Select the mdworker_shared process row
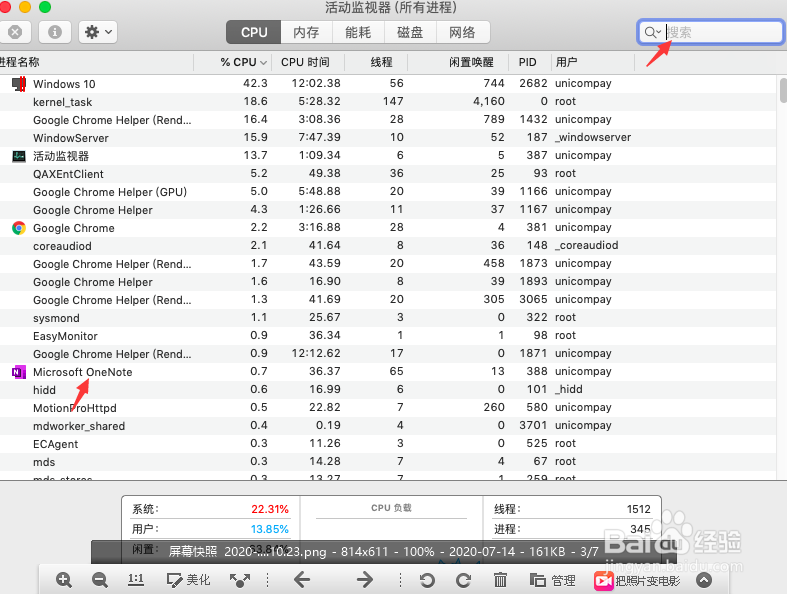This screenshot has height=594, width=787. 388,426
